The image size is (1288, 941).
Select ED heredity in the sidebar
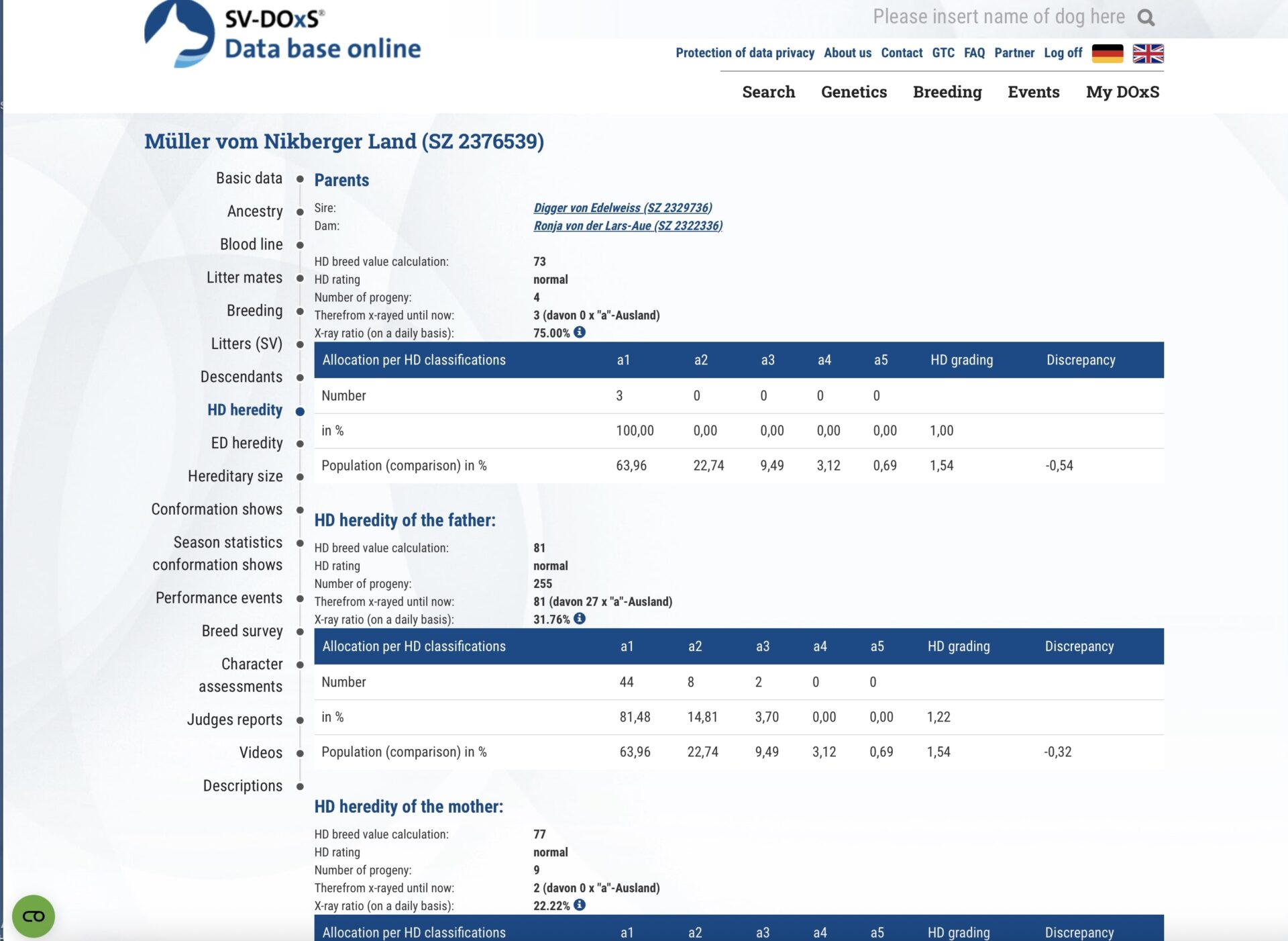[247, 443]
